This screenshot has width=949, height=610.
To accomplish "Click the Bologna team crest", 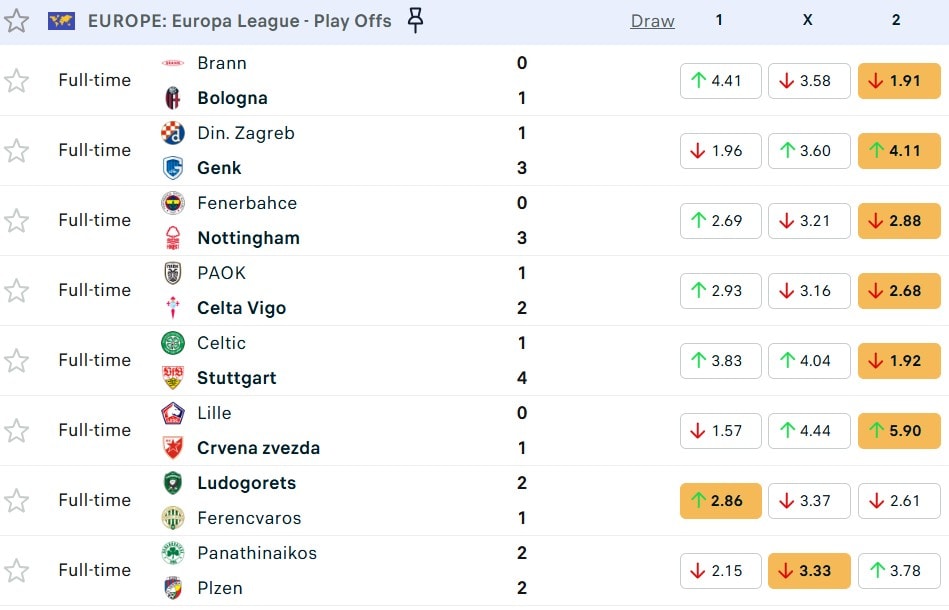I will tap(173, 98).
